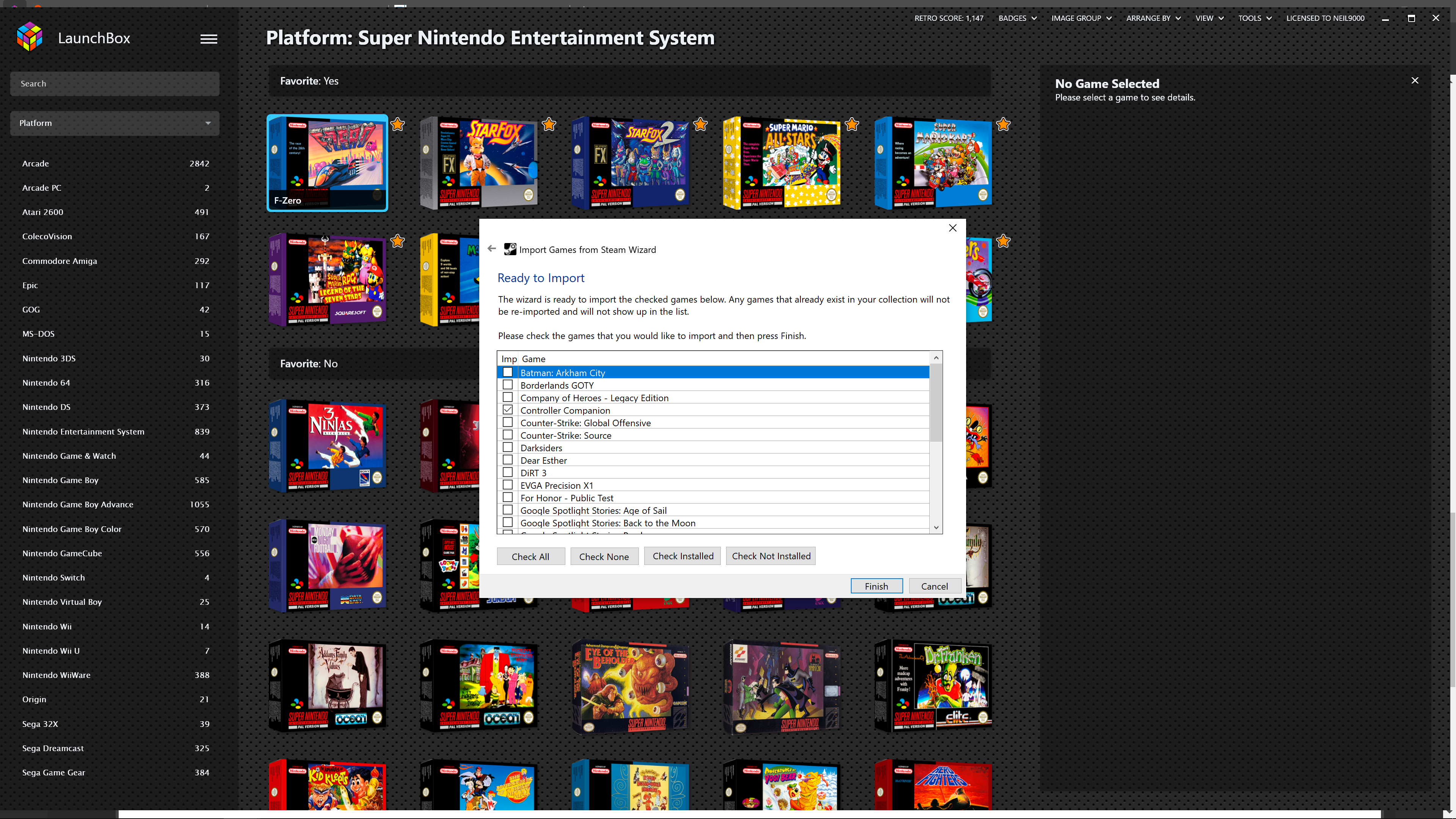1456x819 pixels.
Task: Open the Platform dropdown in sidebar
Action: [x=115, y=122]
